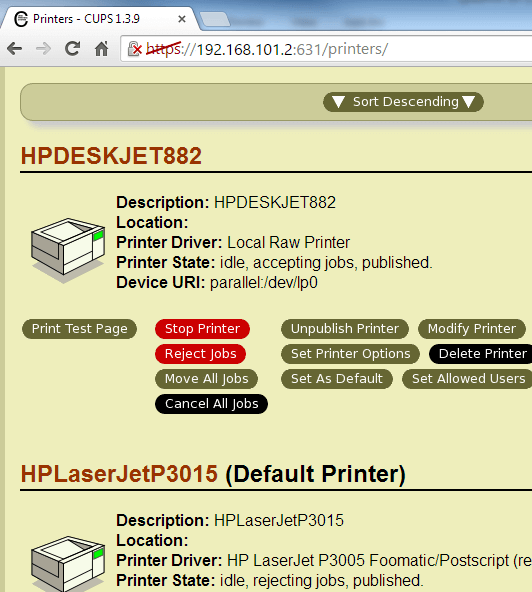532x592 pixels.
Task: Click the state text 'idle, accepting jobs, published.'
Action: (326, 263)
